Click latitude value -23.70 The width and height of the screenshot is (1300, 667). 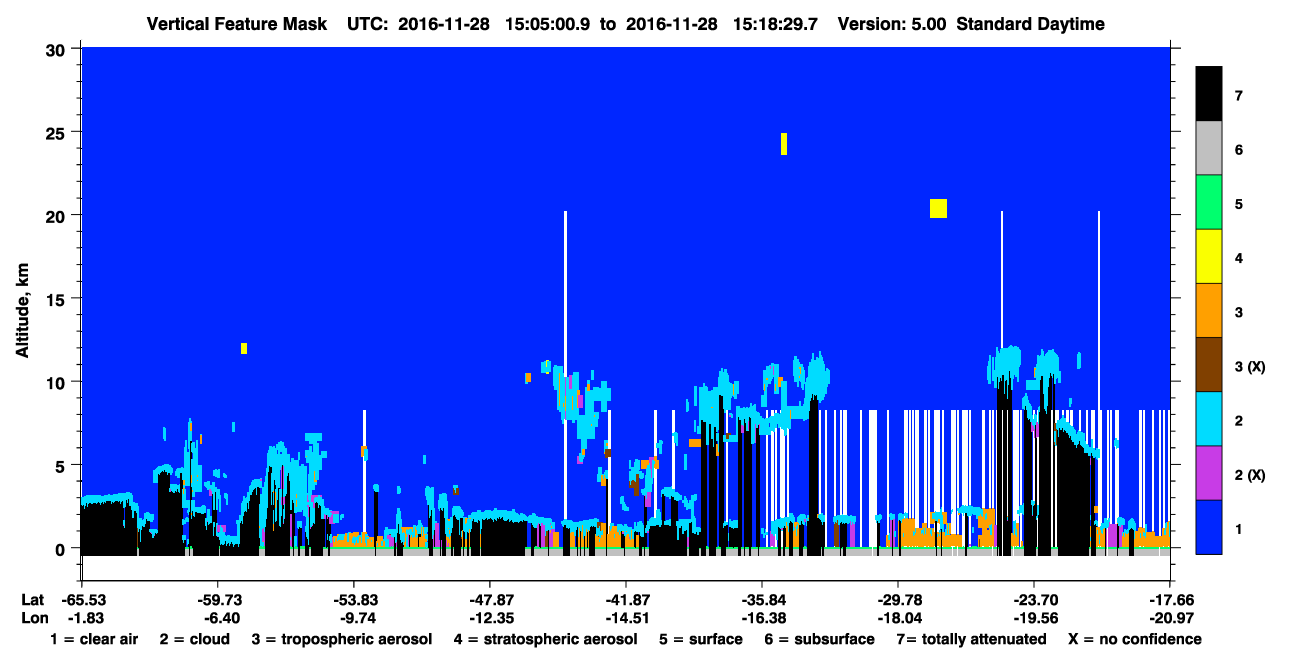coord(1034,600)
